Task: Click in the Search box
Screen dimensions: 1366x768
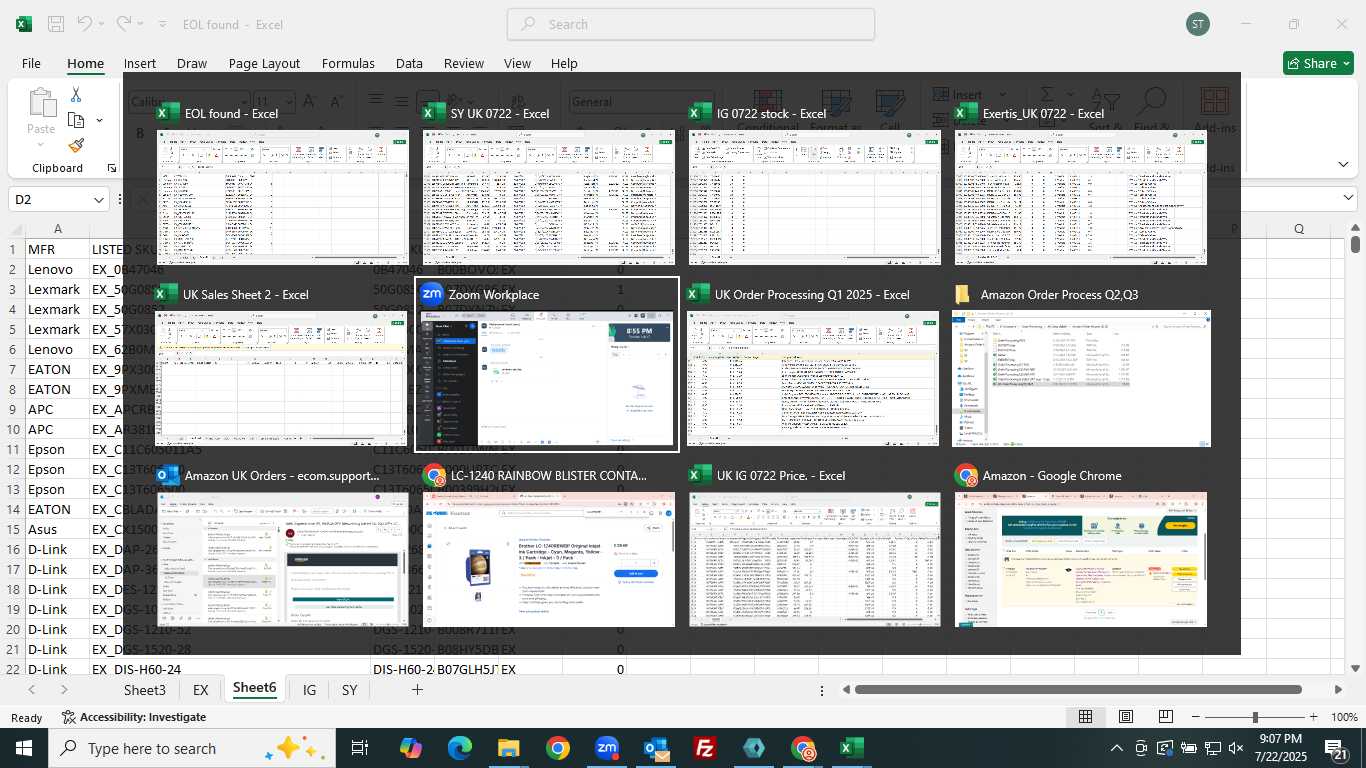Action: (x=691, y=24)
